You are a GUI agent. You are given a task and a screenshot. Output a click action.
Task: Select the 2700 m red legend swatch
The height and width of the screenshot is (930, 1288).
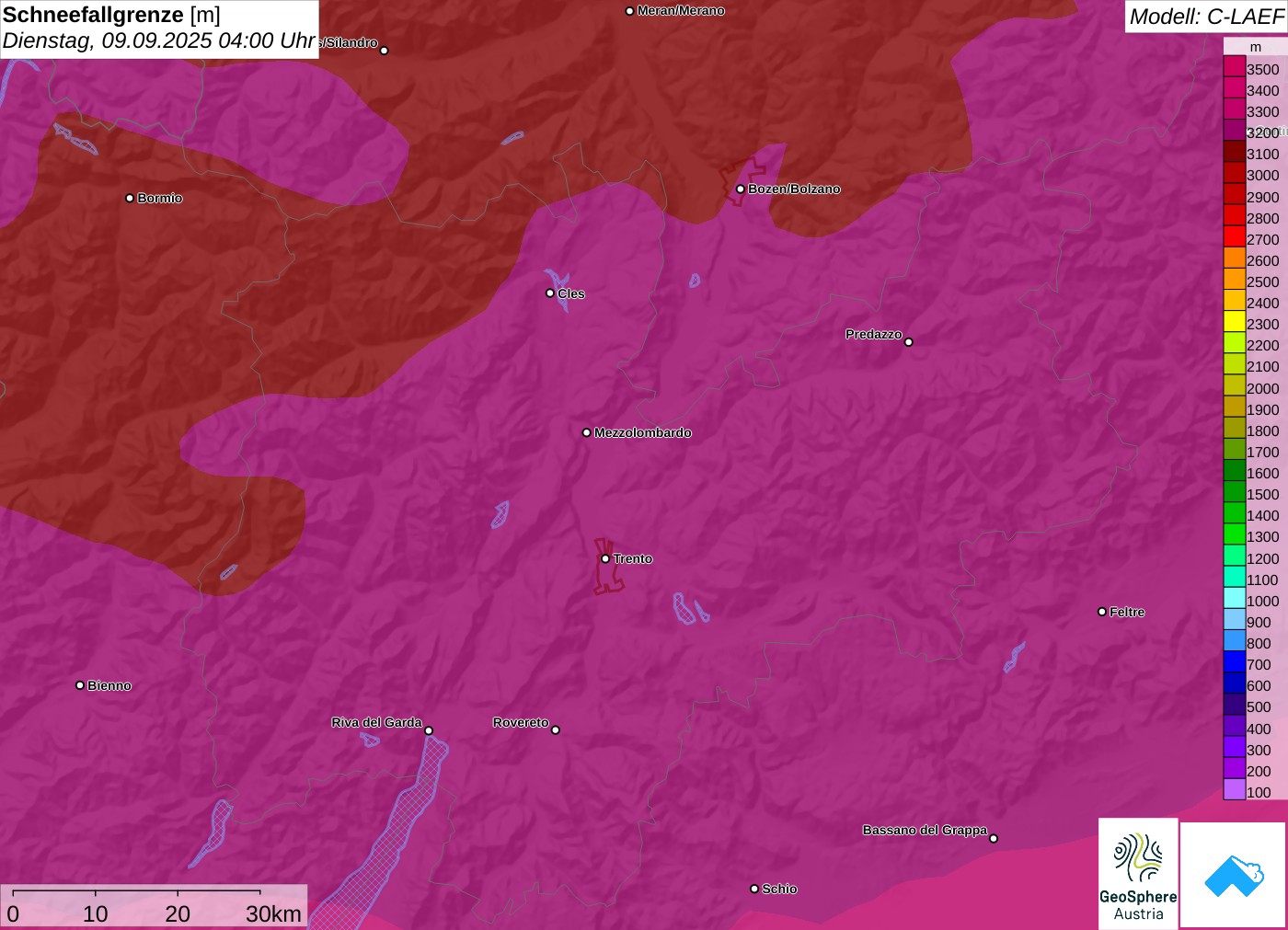pyautogui.click(x=1234, y=236)
